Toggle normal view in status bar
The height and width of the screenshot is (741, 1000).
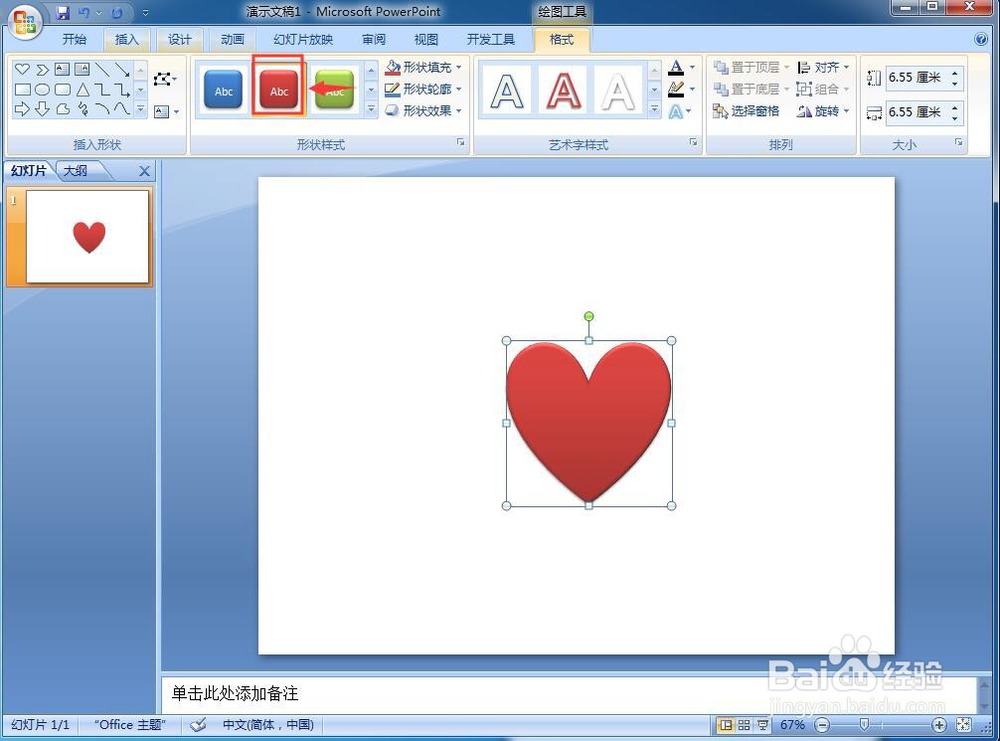726,725
